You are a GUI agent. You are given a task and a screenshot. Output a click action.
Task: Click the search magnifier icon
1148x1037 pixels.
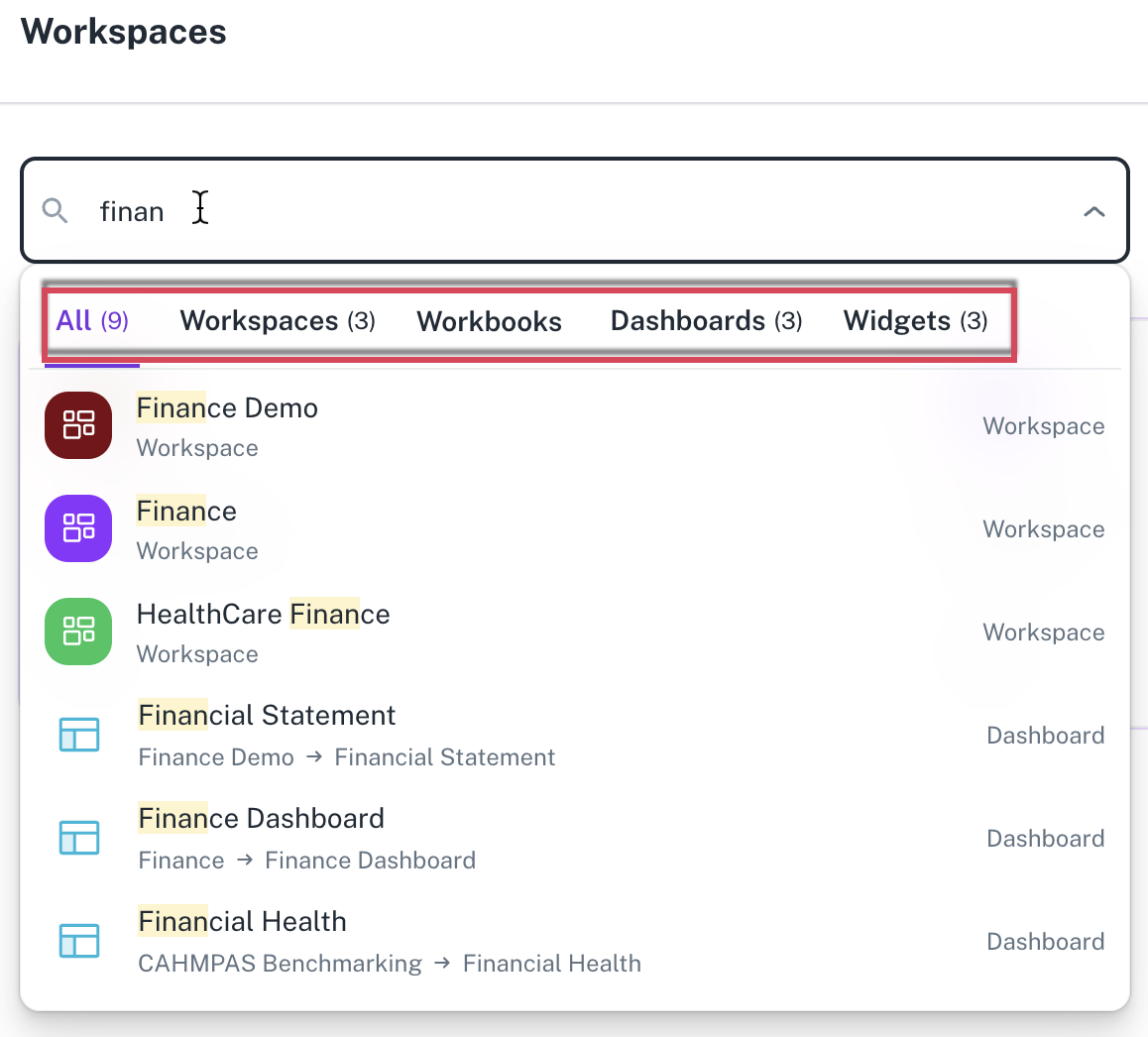click(55, 211)
